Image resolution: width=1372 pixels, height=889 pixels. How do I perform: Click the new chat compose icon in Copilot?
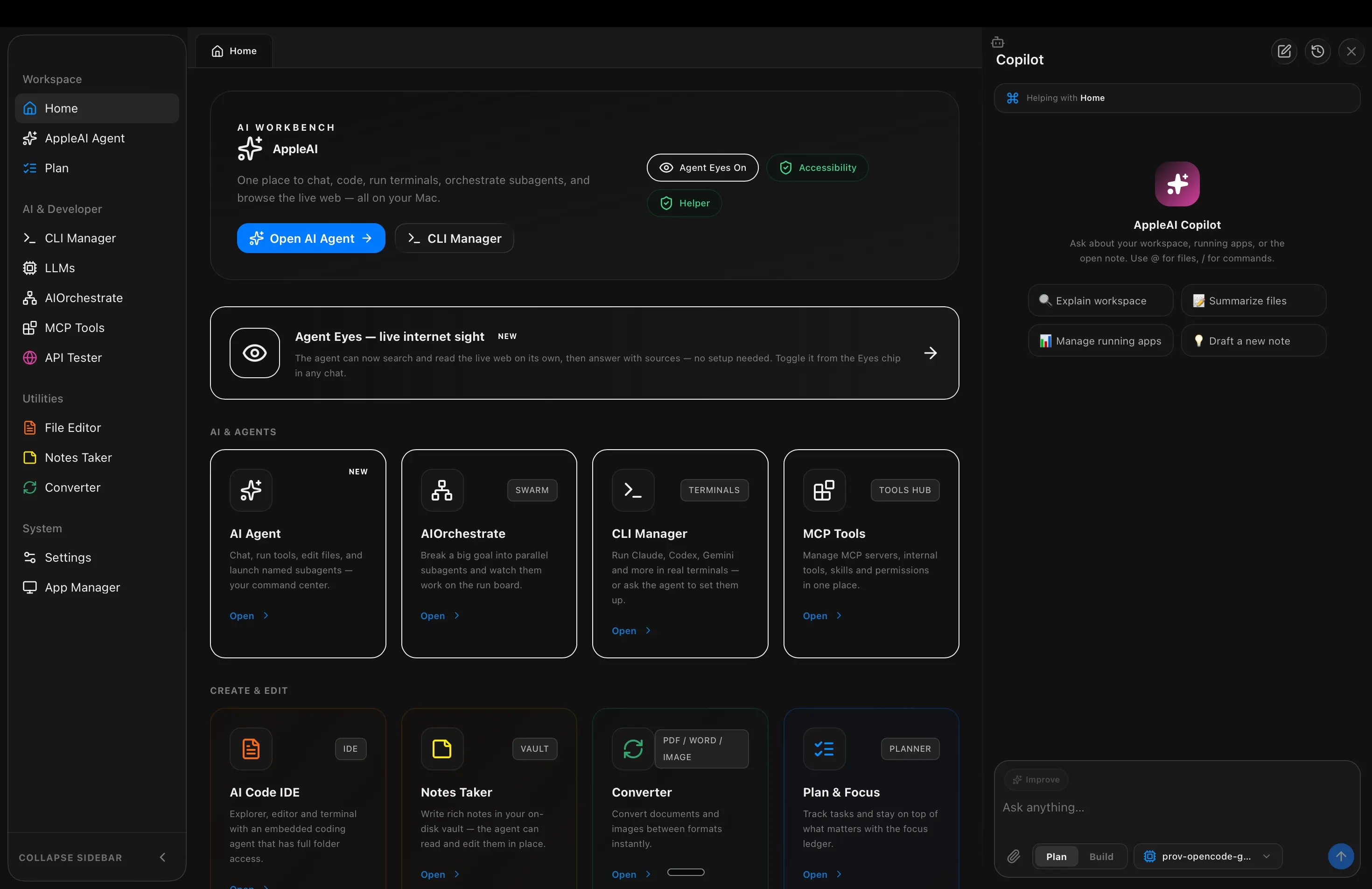coord(1284,51)
